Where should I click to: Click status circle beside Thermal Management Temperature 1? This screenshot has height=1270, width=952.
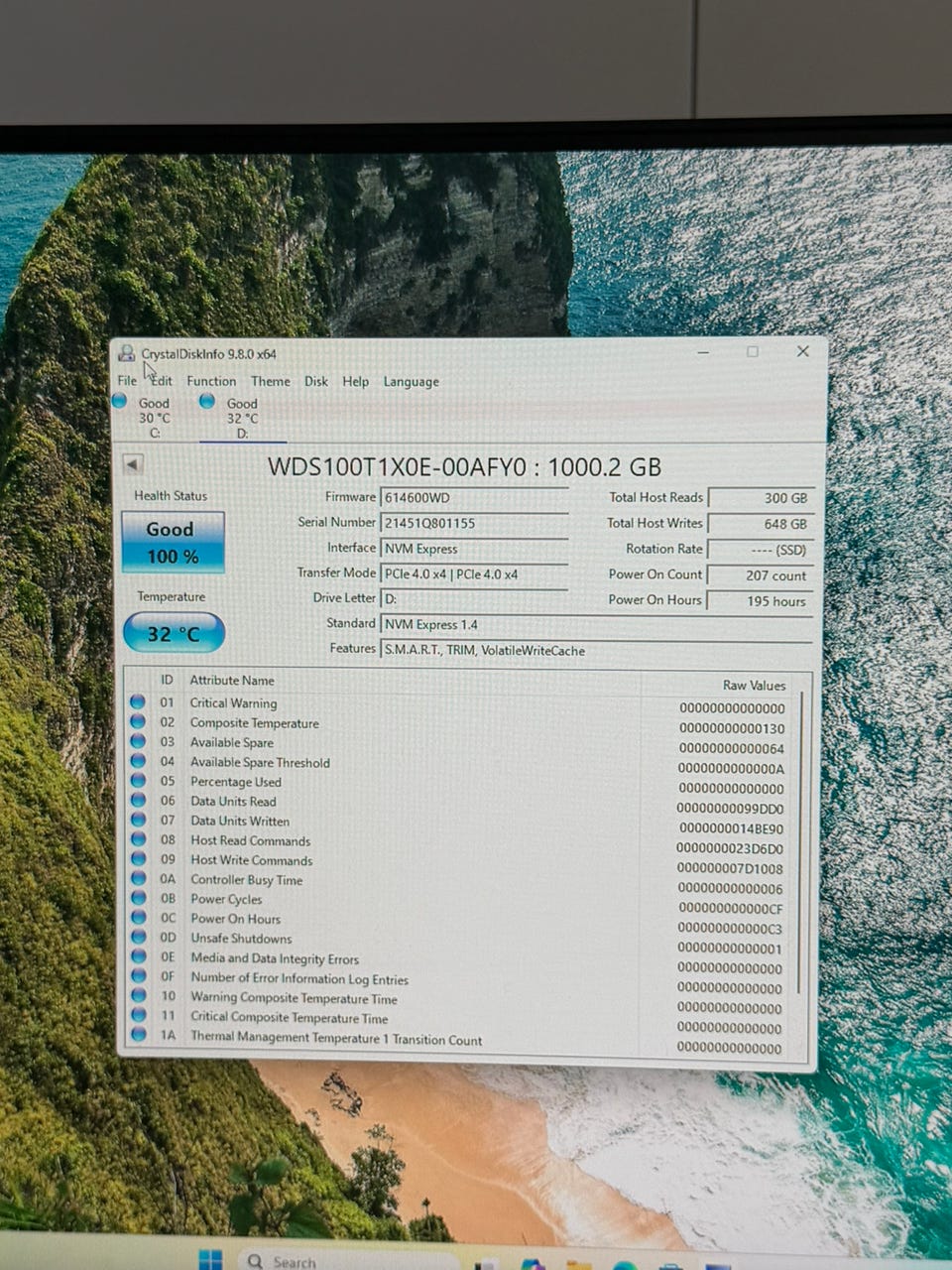coord(138,1035)
